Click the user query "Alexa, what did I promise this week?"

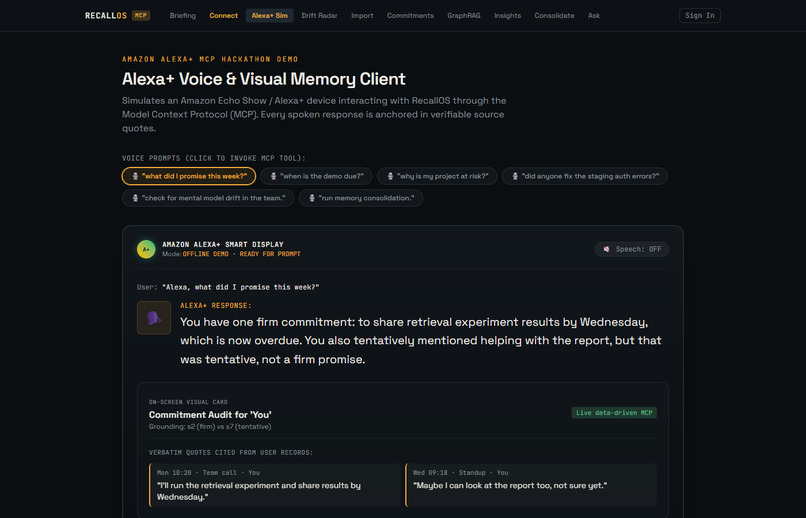241,287
